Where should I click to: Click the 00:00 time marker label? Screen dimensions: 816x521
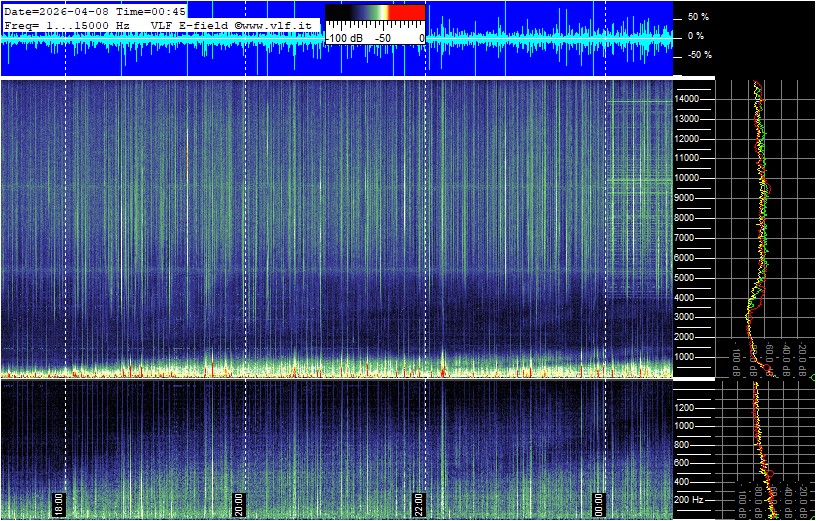point(600,503)
